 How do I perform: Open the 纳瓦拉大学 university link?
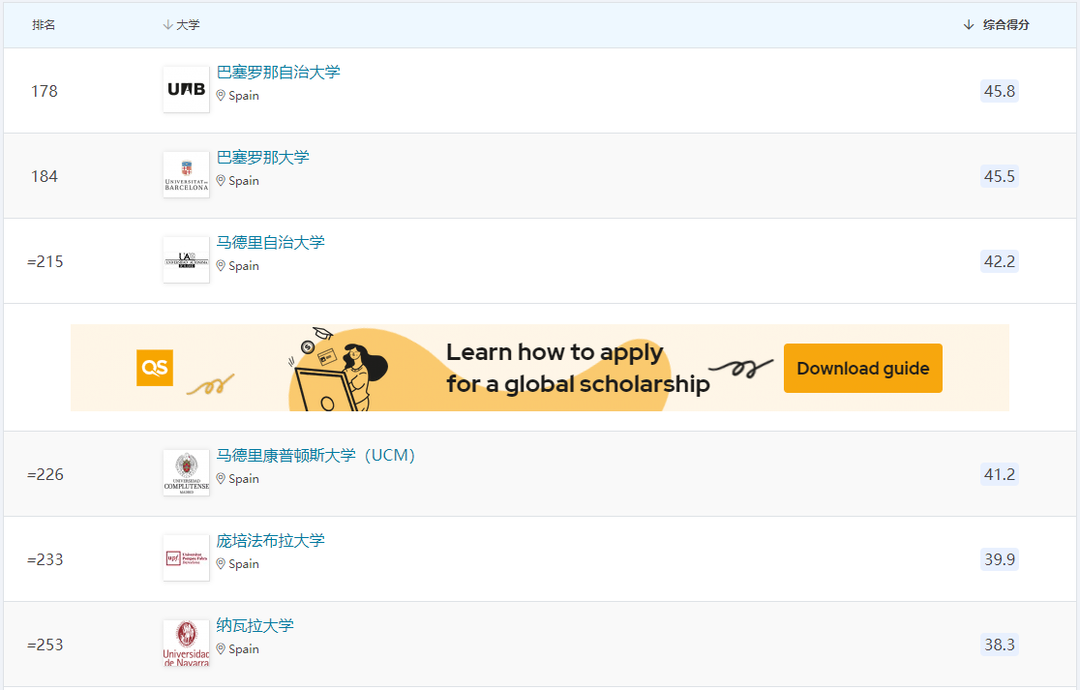point(255,625)
